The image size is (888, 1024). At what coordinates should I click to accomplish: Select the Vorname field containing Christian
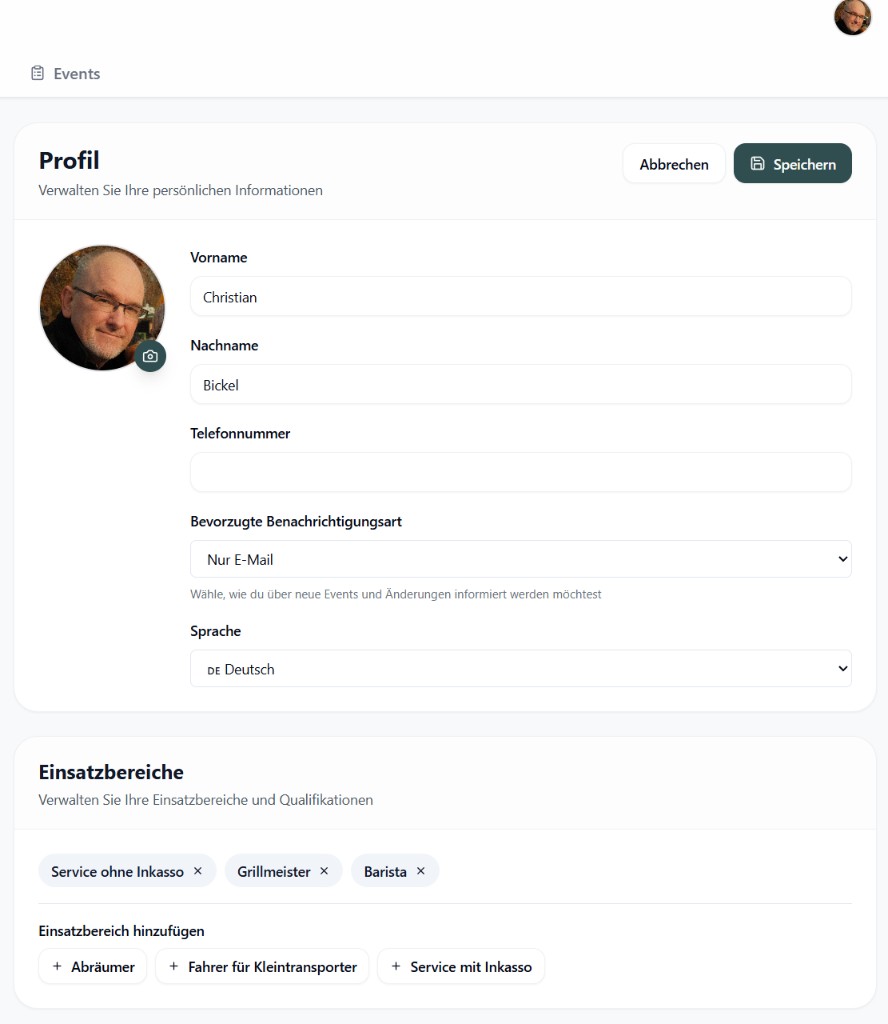pyautogui.click(x=520, y=296)
